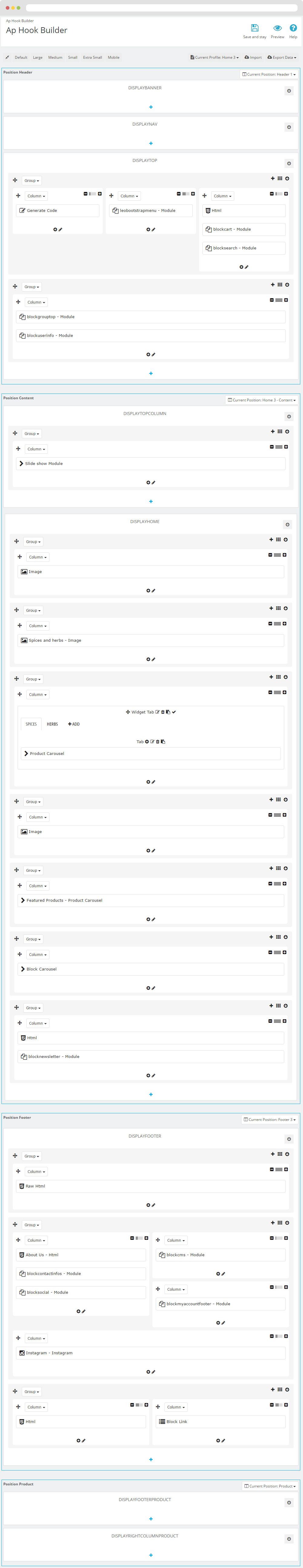Increase leobootstrapmenu column width with plus

[x=193, y=193]
